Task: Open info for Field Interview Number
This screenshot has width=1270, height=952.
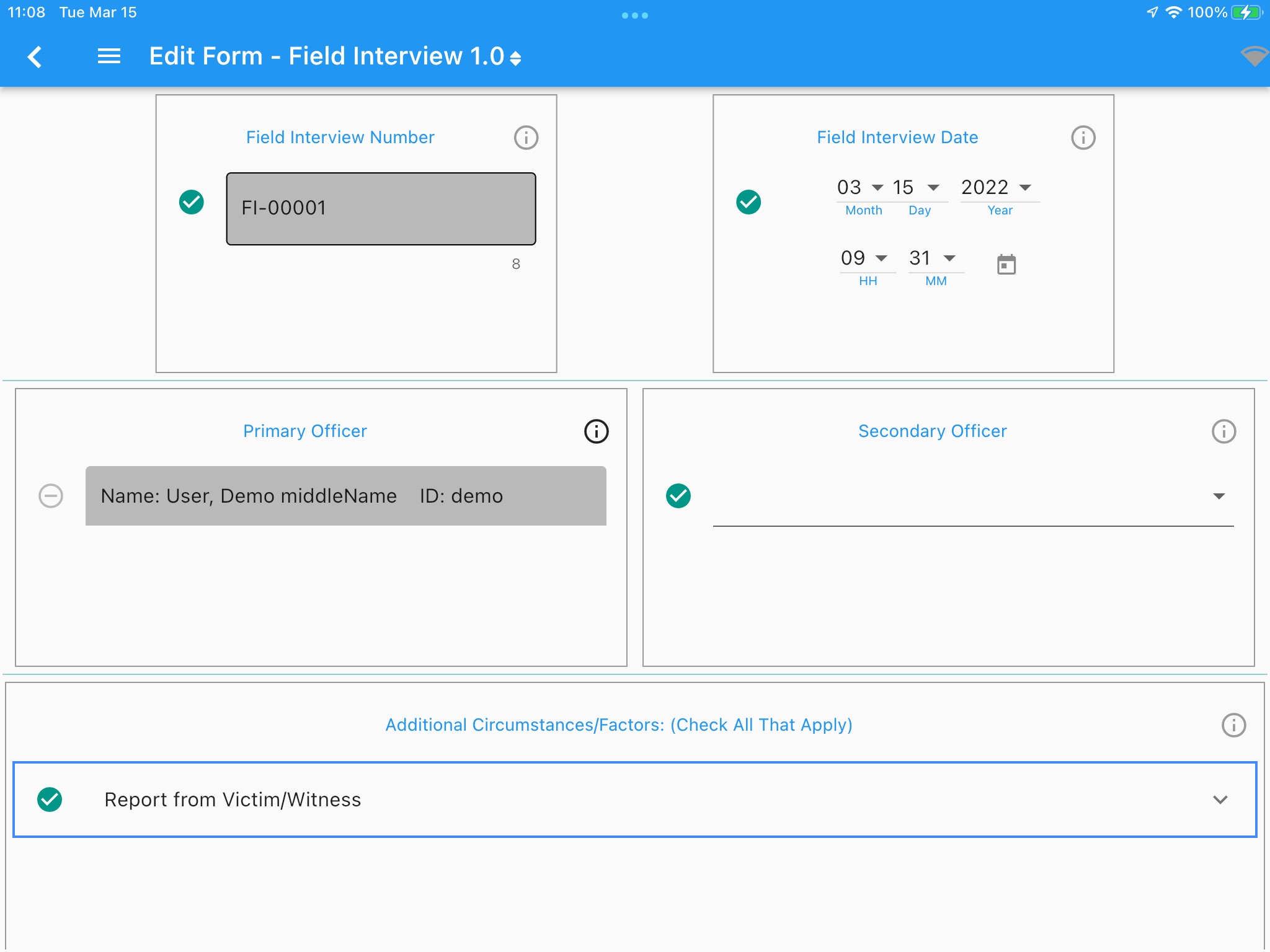Action: 526,138
